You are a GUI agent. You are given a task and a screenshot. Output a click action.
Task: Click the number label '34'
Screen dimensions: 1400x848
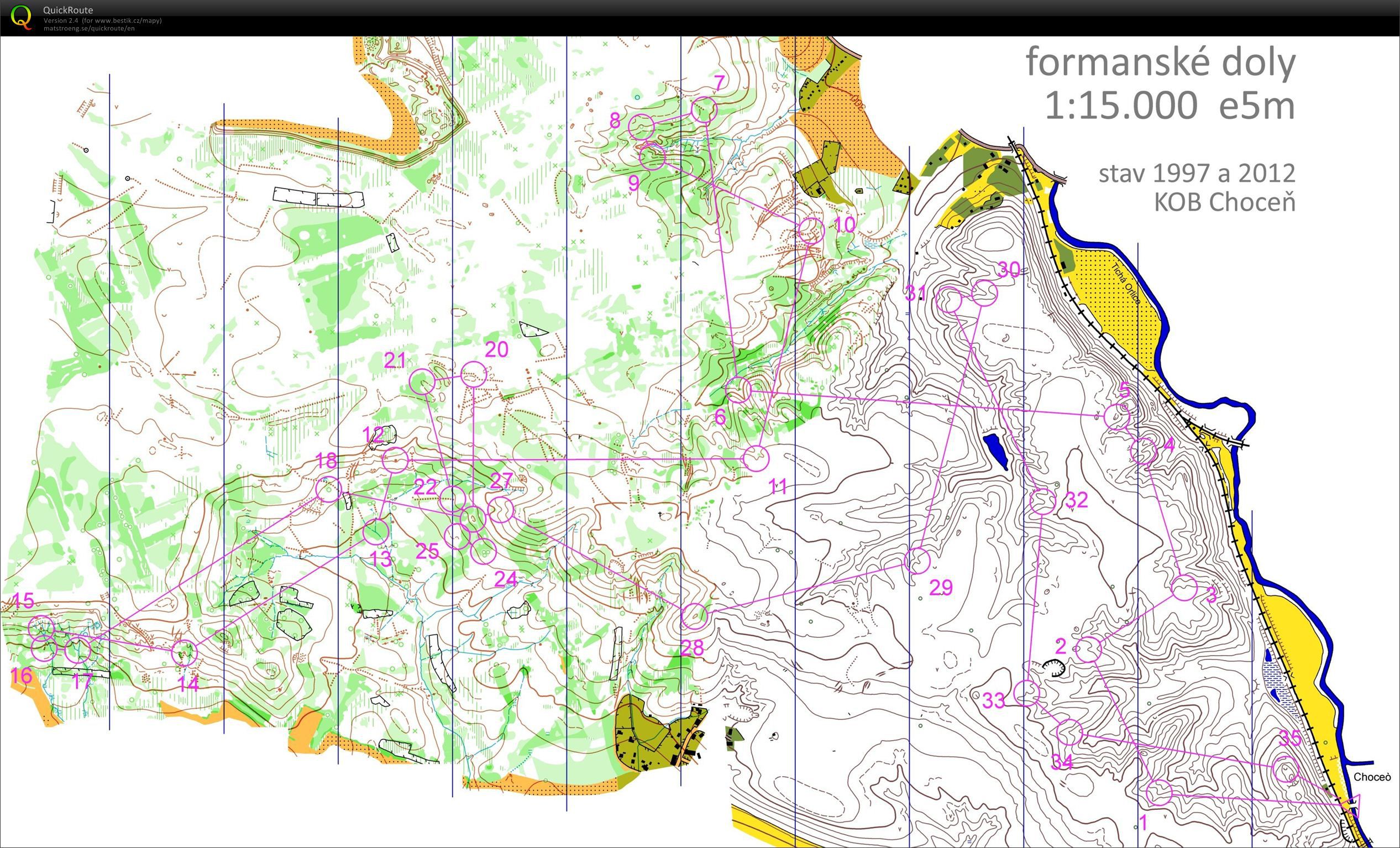click(x=1062, y=761)
